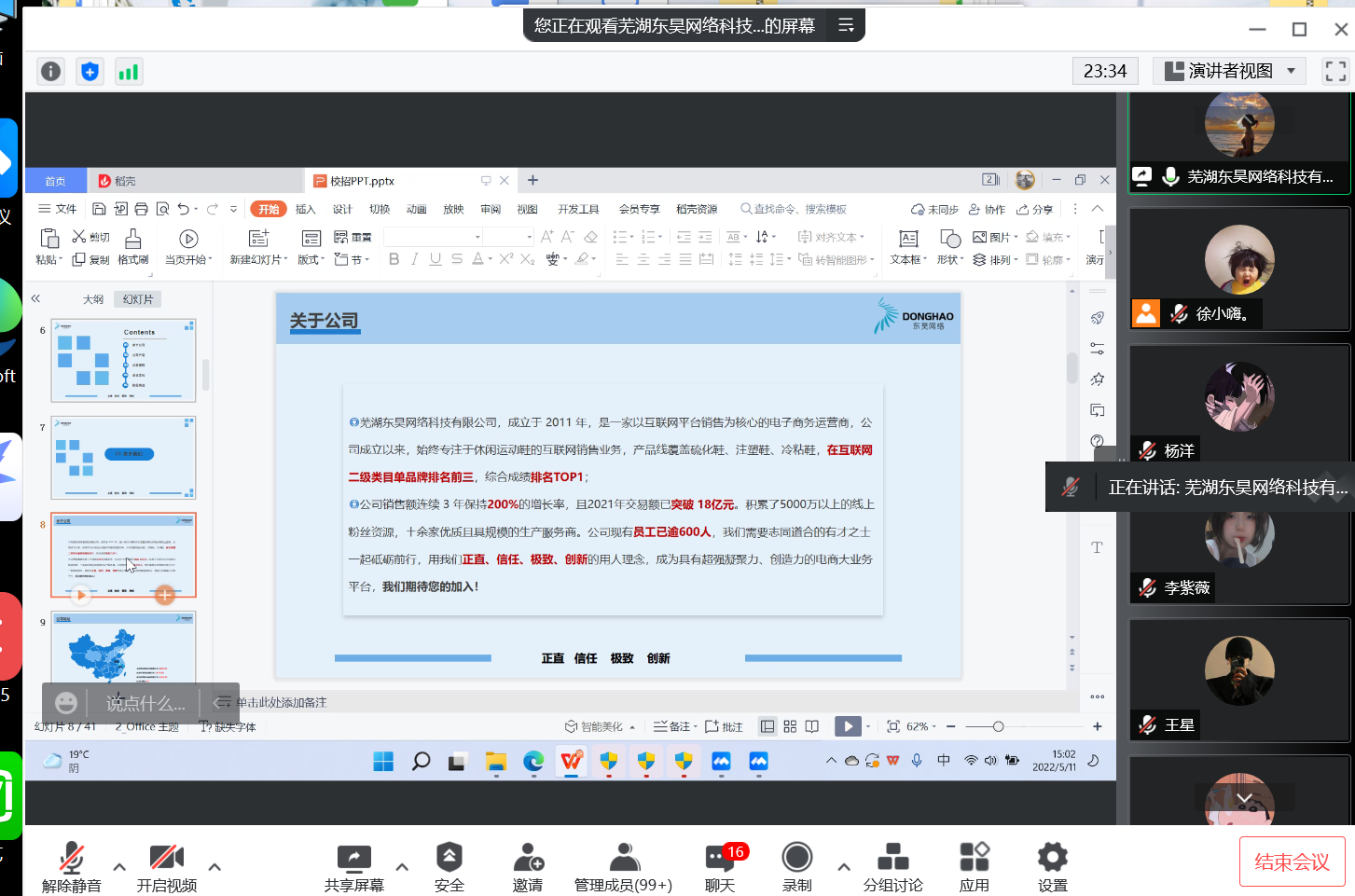Expand video options arrow next to 开启视频
Screen dimensions: 1355x896
point(214,867)
